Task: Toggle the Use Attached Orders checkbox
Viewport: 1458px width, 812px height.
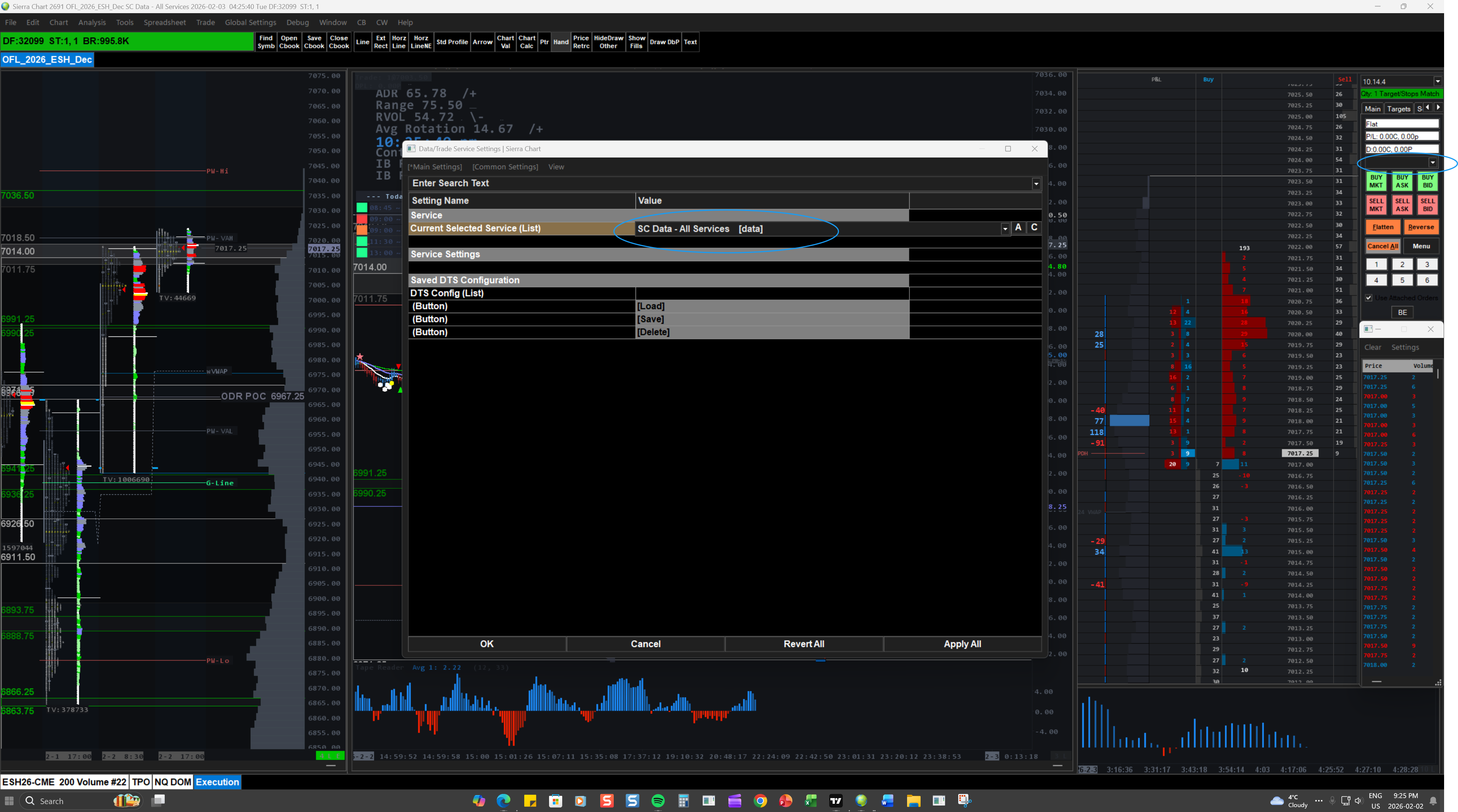Action: coord(1368,298)
